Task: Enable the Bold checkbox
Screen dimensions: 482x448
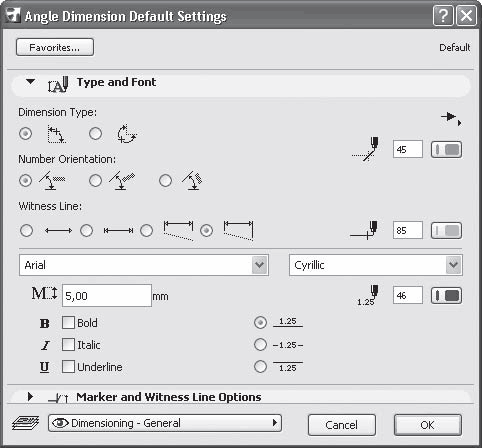Action: point(68,323)
